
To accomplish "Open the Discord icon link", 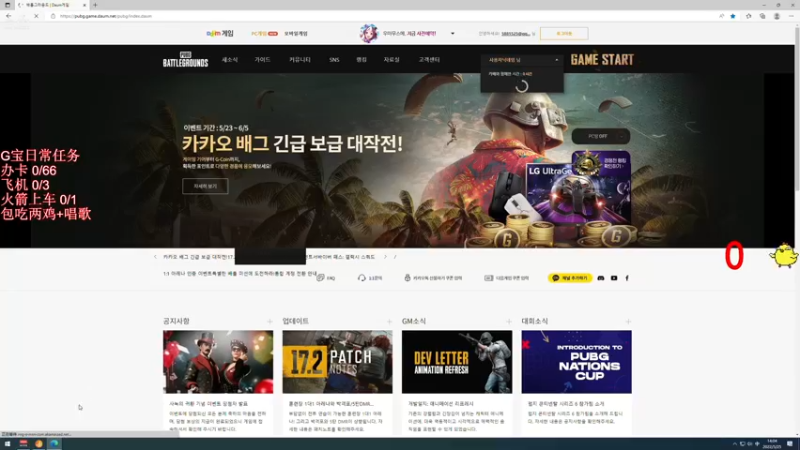I will 601,278.
